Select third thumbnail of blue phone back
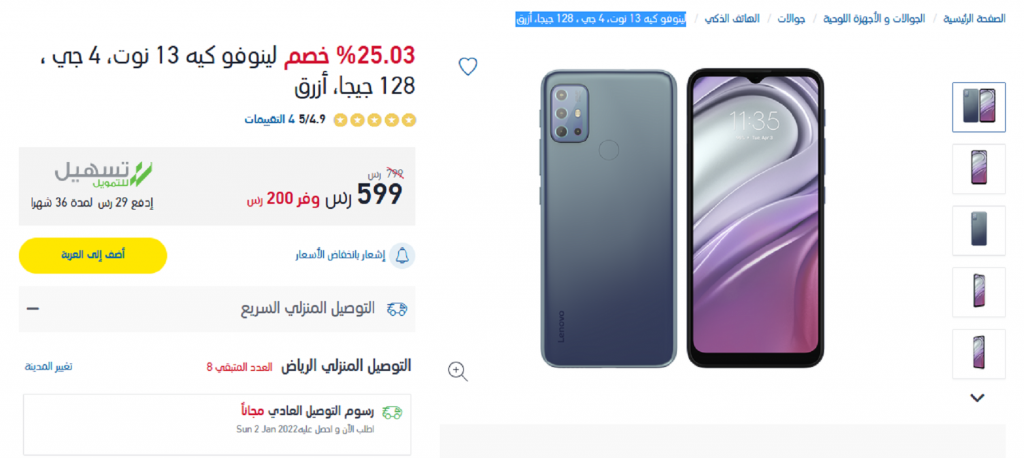Image resolution: width=1024 pixels, height=458 pixels. (x=978, y=231)
